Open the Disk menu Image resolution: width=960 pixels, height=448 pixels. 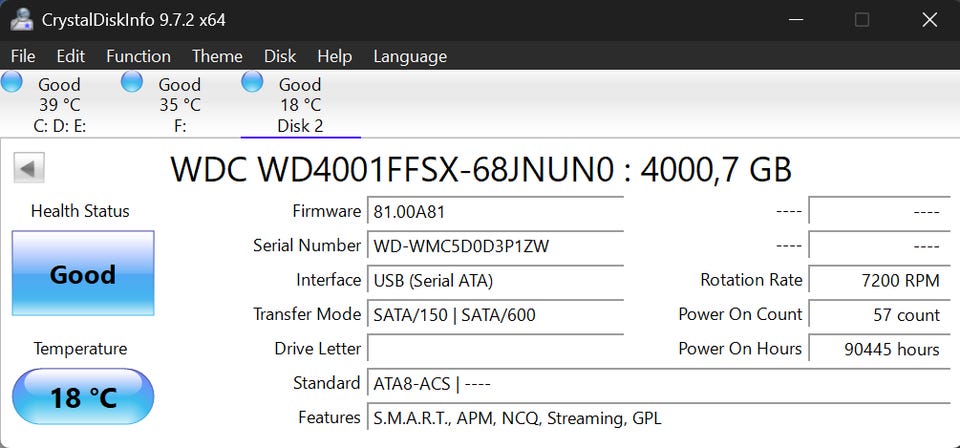pos(280,56)
